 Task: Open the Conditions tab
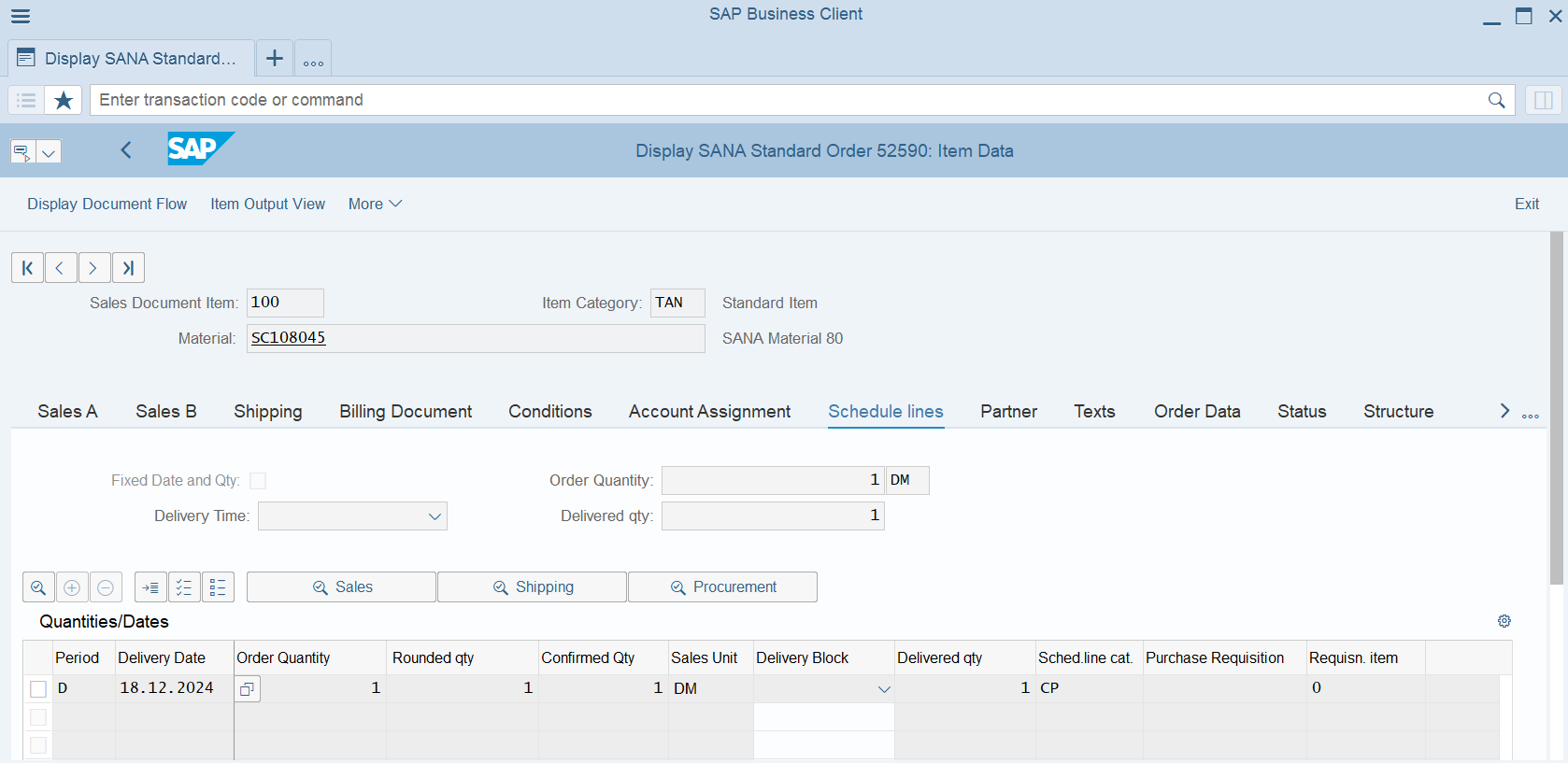coord(550,412)
